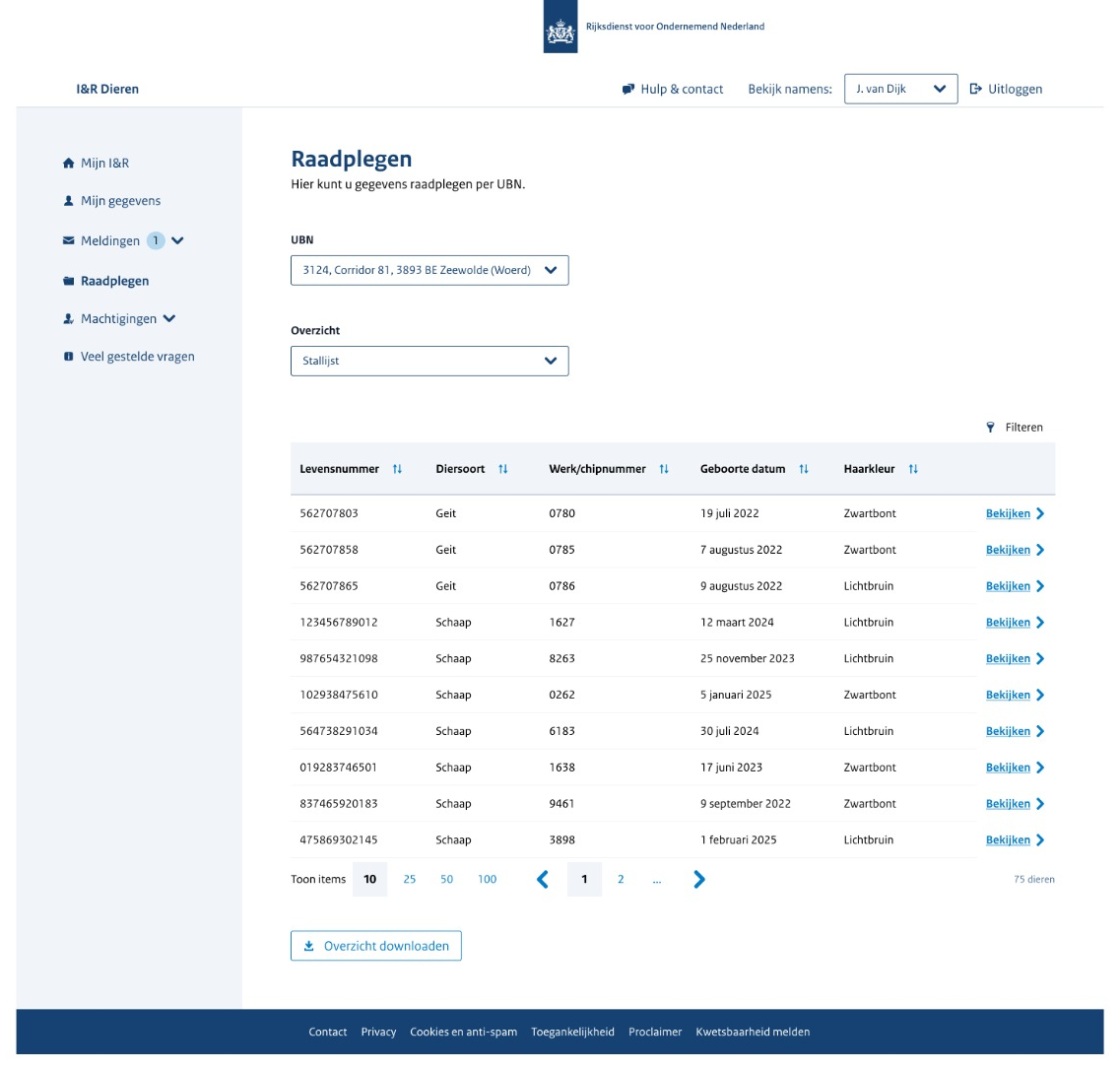The image size is (1120, 1070).
Task: Open the UBN selection dropdown
Action: [x=429, y=270]
